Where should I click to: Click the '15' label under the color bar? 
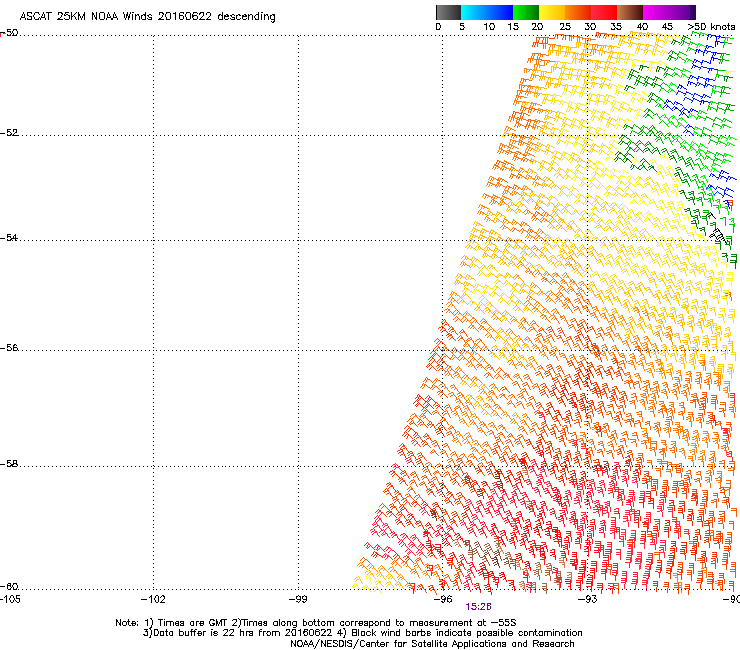(513, 27)
